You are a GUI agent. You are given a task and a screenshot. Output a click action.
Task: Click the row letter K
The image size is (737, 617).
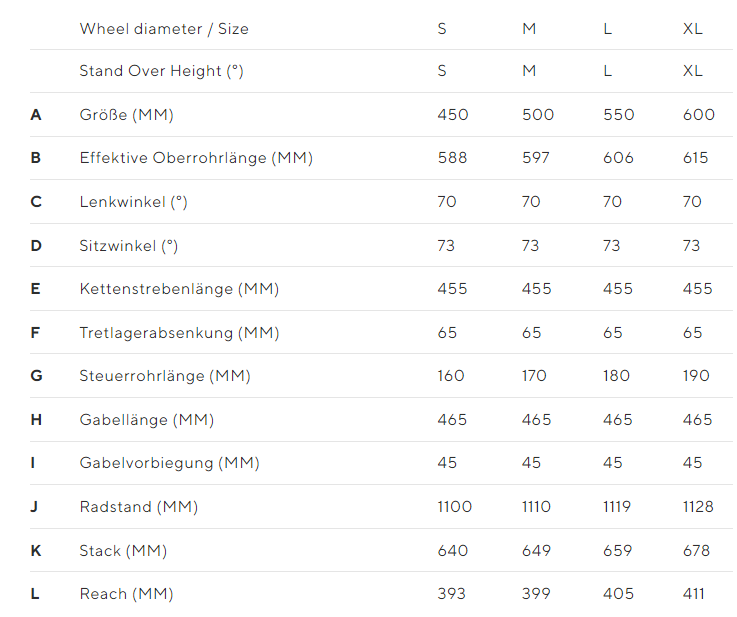coord(36,551)
